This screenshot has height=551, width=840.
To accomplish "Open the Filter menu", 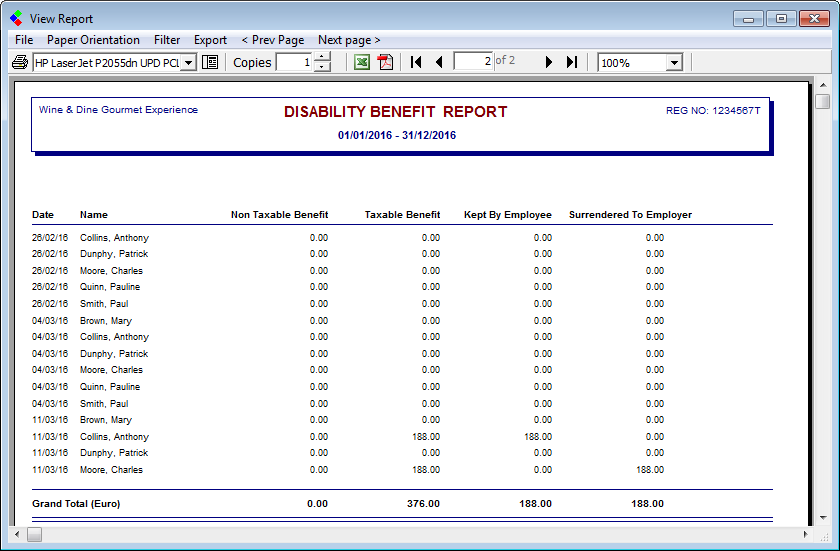I will [x=167, y=40].
